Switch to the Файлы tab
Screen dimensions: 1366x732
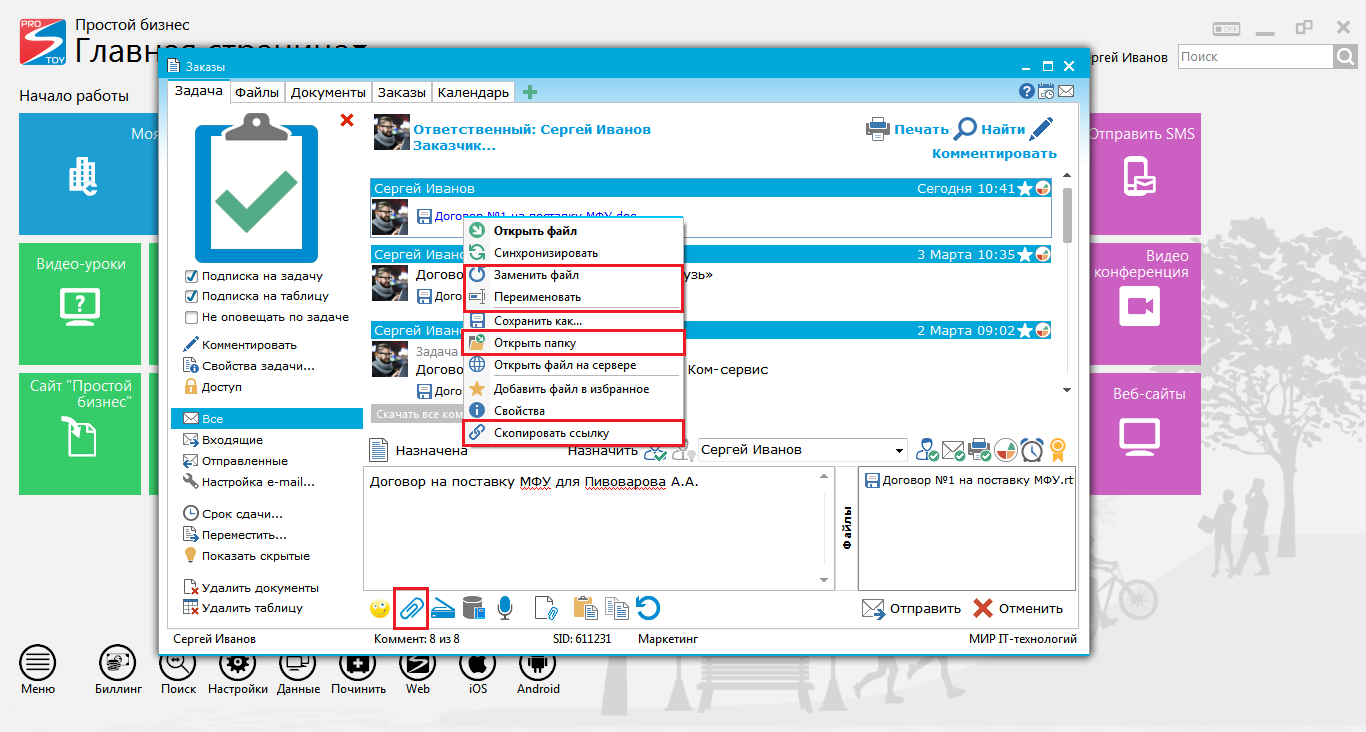pyautogui.click(x=257, y=92)
